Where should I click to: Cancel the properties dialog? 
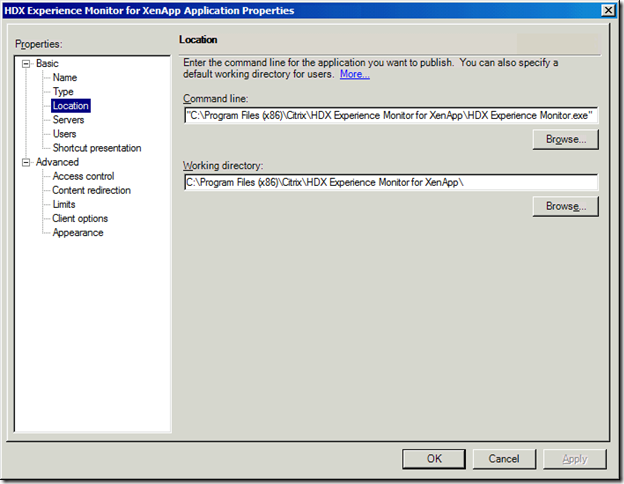[x=504, y=459]
